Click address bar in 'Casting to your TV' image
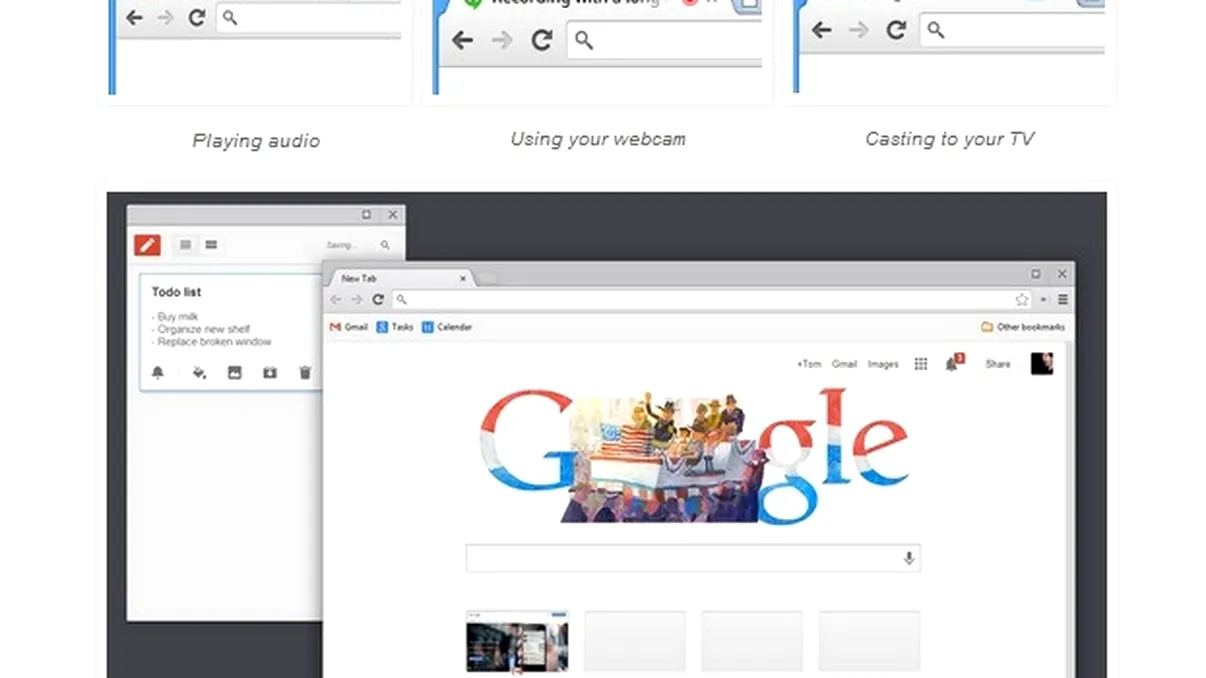 [x=1012, y=30]
